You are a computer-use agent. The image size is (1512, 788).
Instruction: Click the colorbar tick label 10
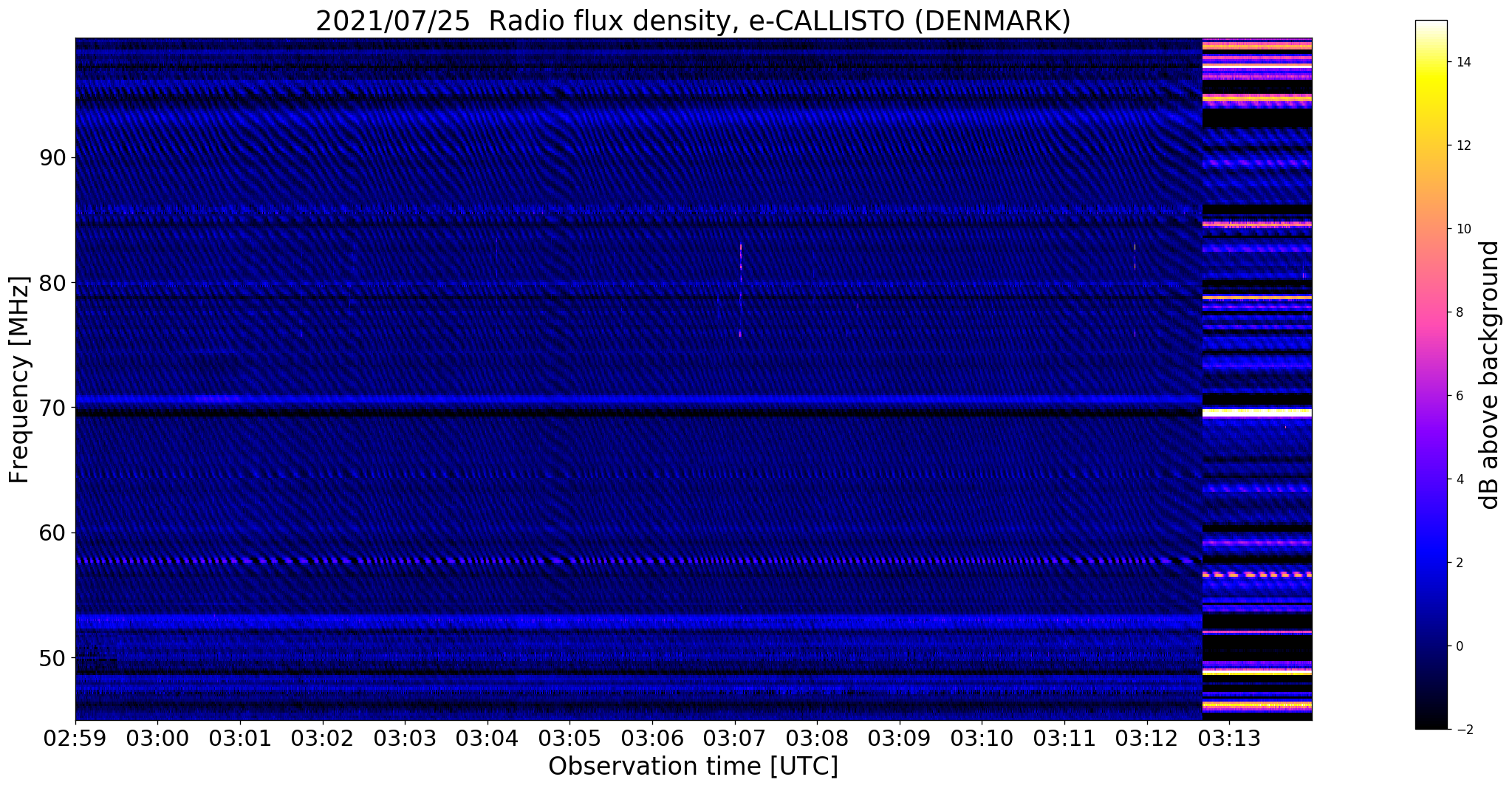1463,229
